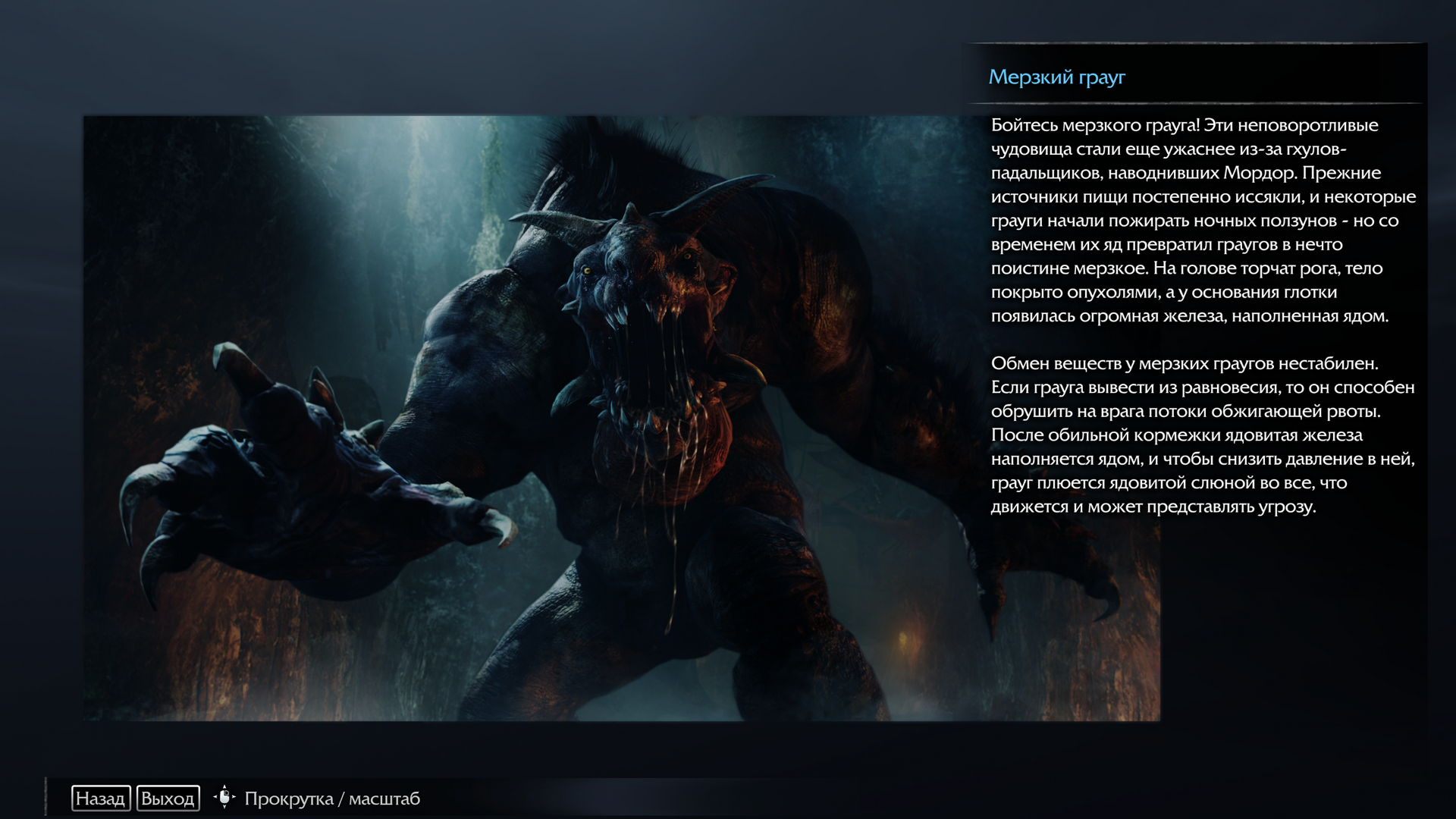The image size is (1456, 819).
Task: Click the graug's glowing yellow eye
Action: click(586, 270)
